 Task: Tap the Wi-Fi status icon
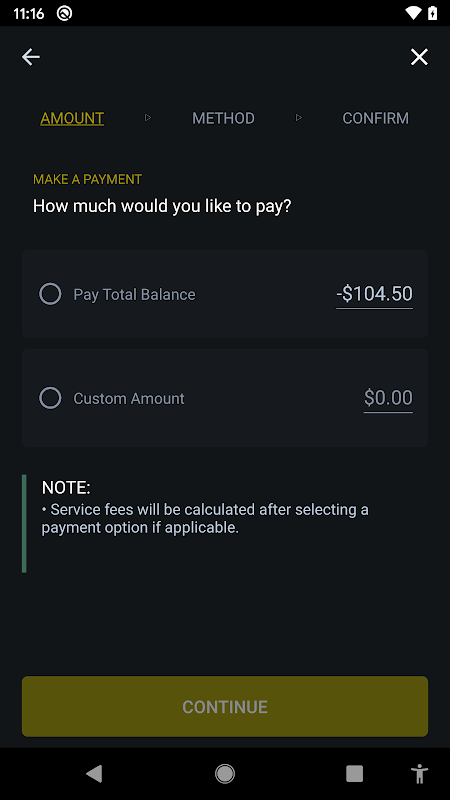pyautogui.click(x=413, y=13)
